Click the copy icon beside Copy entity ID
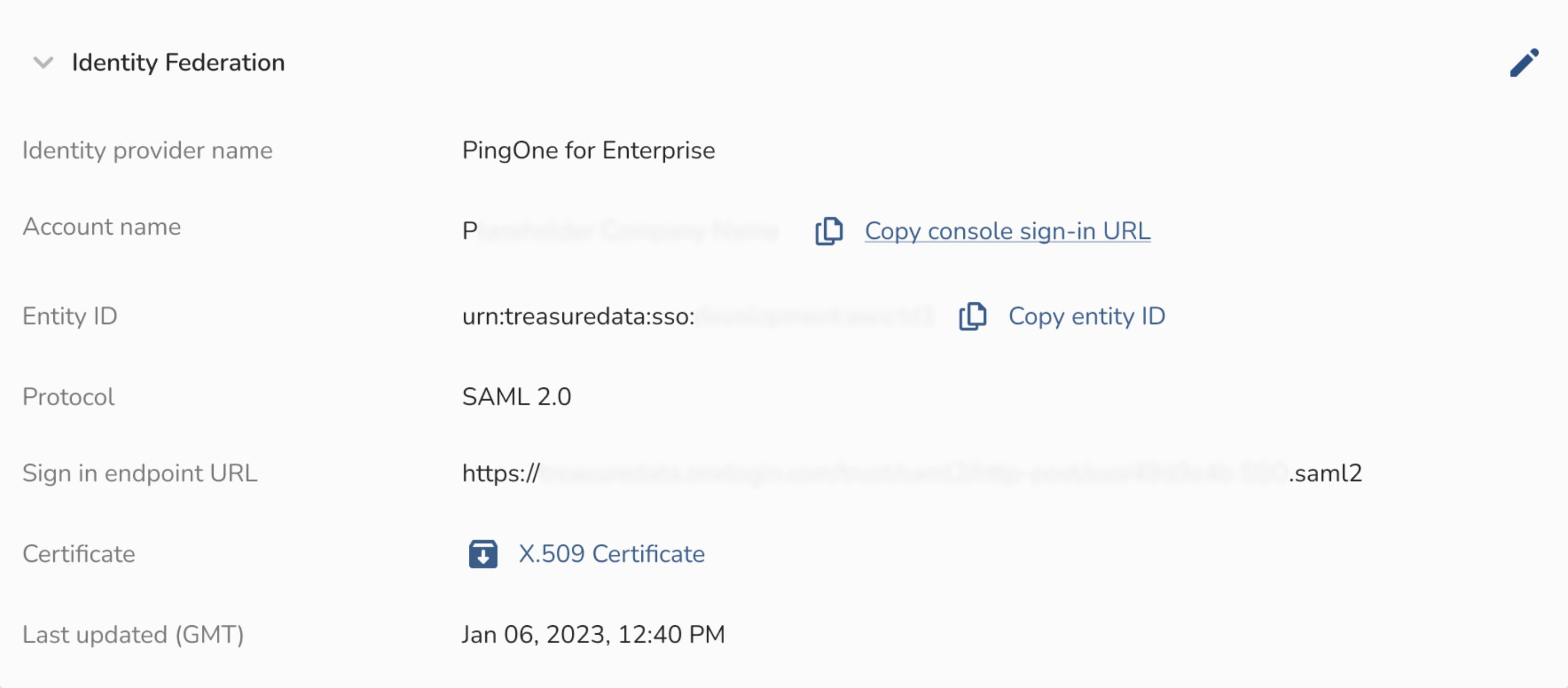 pos(972,317)
